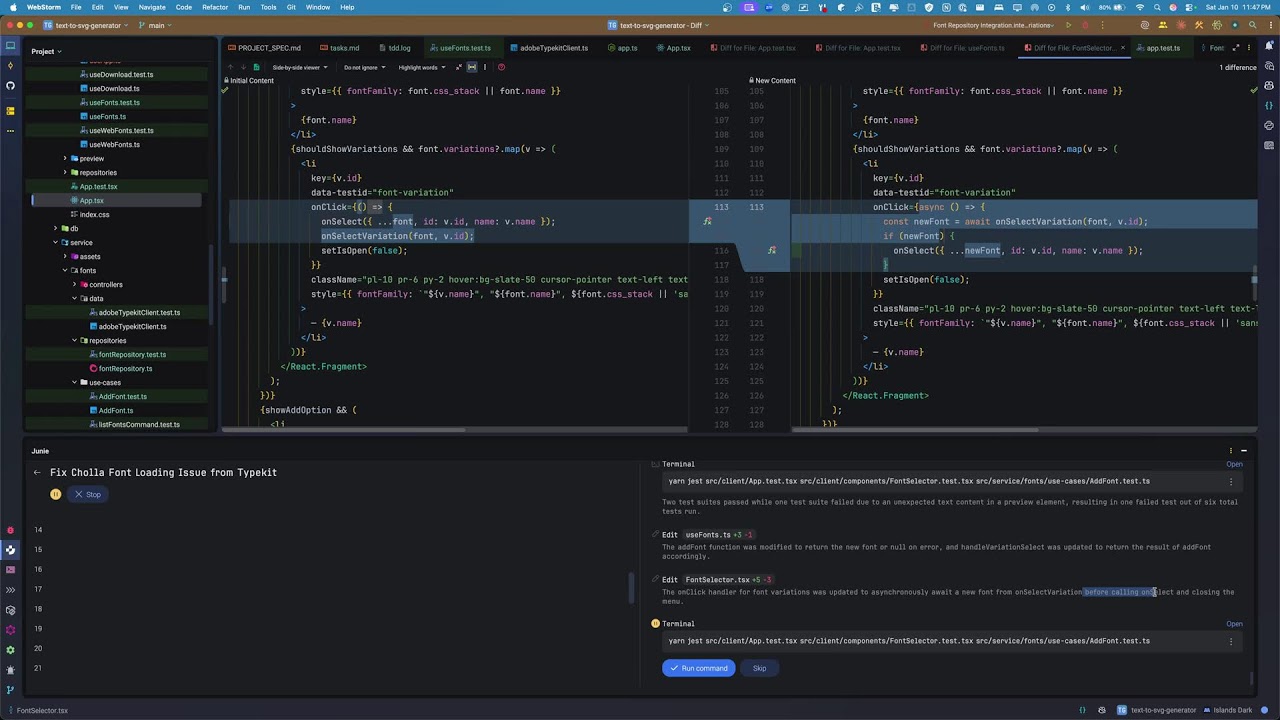Open the Notifications bell icon
Viewport: 1280px width, 720px height.
1269,46
